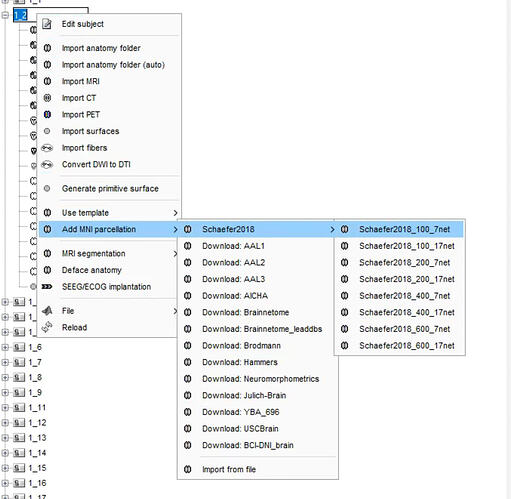Select Download: Neuromorphometrics atlas
Screen dimensions: 511x499
(x=258, y=379)
